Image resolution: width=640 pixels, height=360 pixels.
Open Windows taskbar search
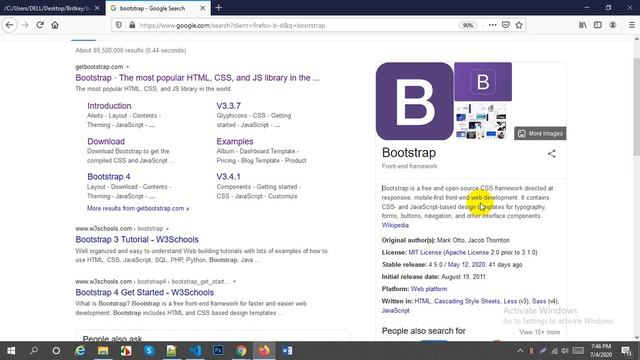[34, 351]
